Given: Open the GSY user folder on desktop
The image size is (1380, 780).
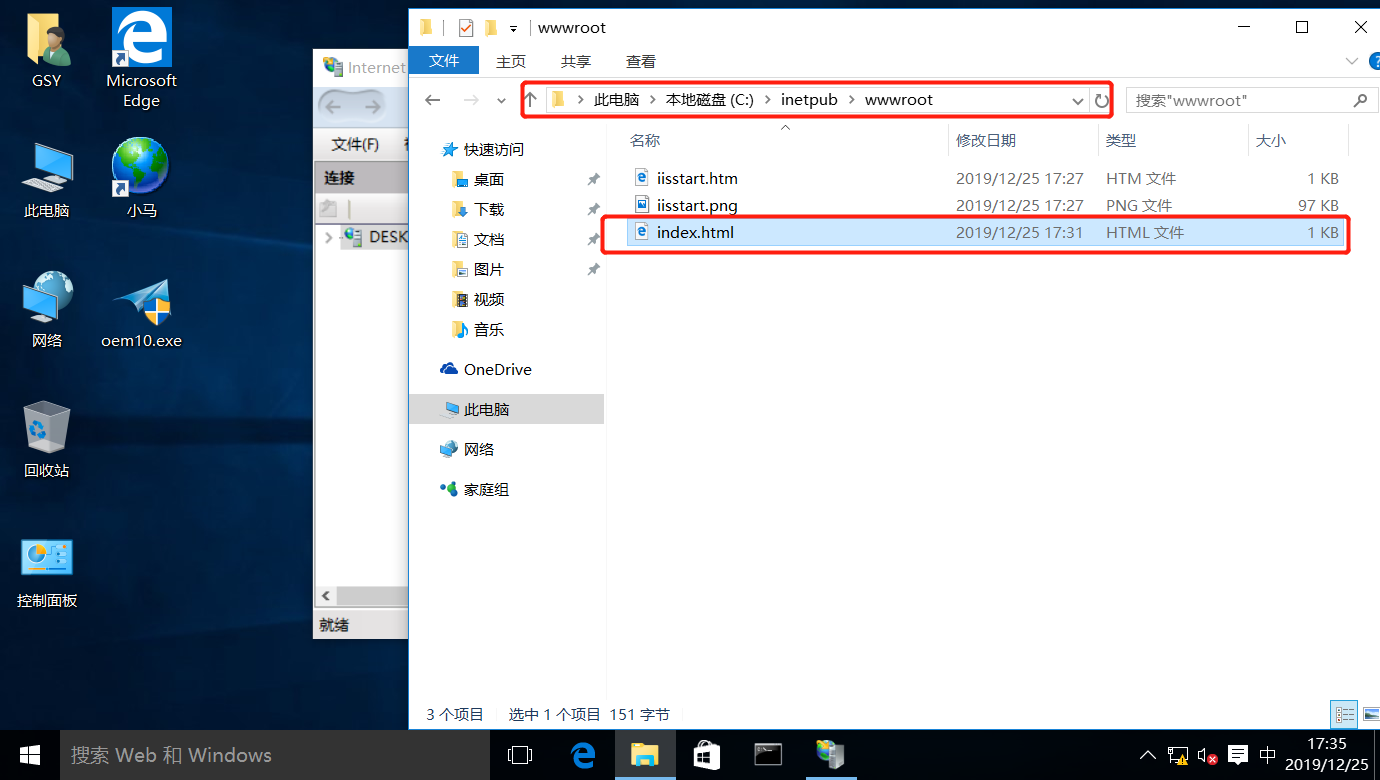Looking at the screenshot, I should point(46,50).
